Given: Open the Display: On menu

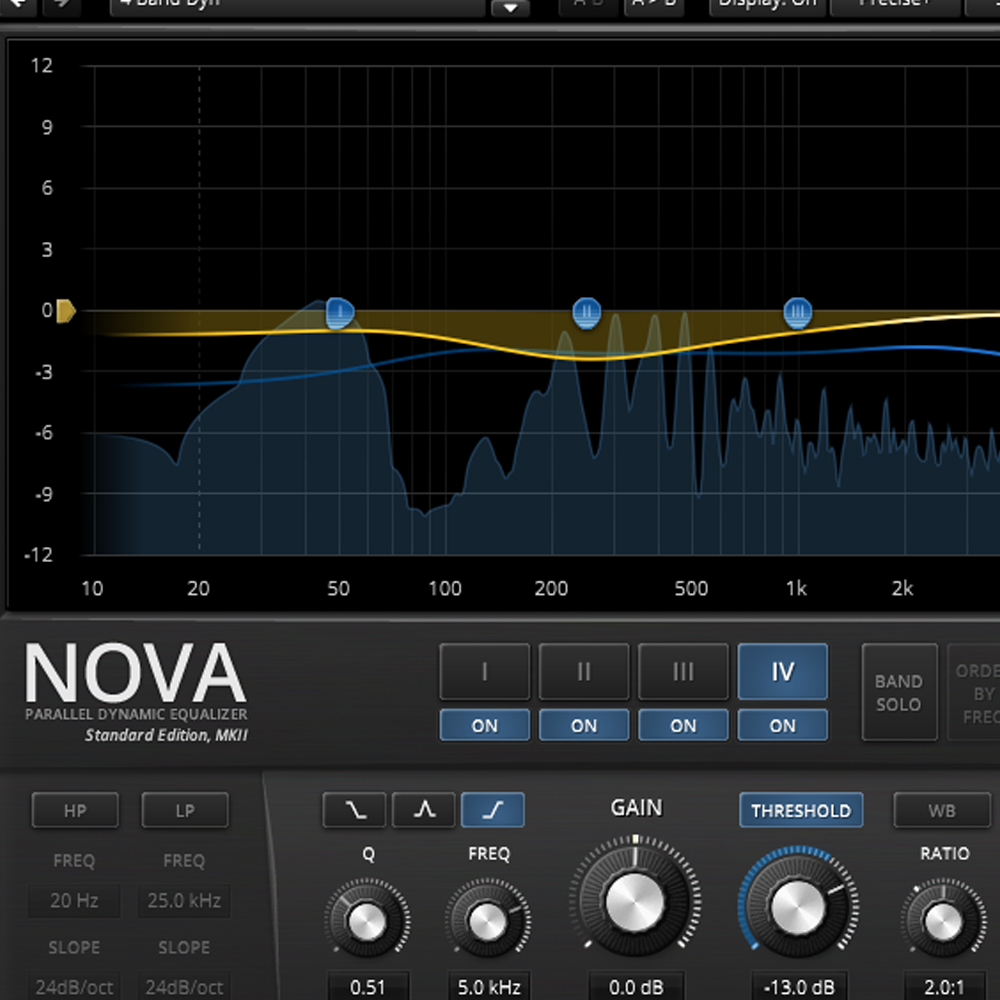Looking at the screenshot, I should click(768, 6).
